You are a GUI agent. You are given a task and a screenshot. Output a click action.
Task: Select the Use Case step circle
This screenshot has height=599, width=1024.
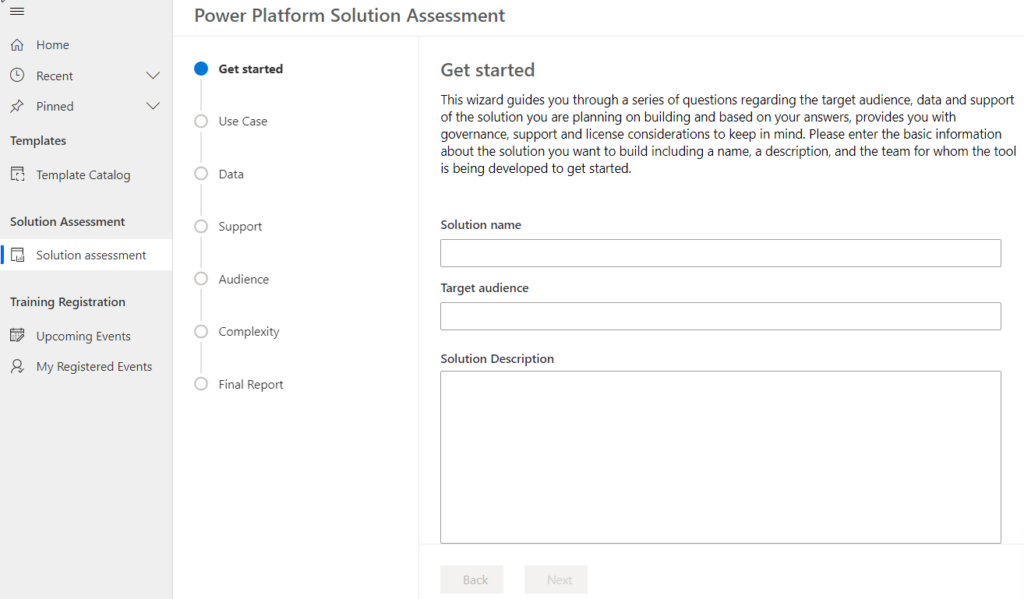coord(201,121)
